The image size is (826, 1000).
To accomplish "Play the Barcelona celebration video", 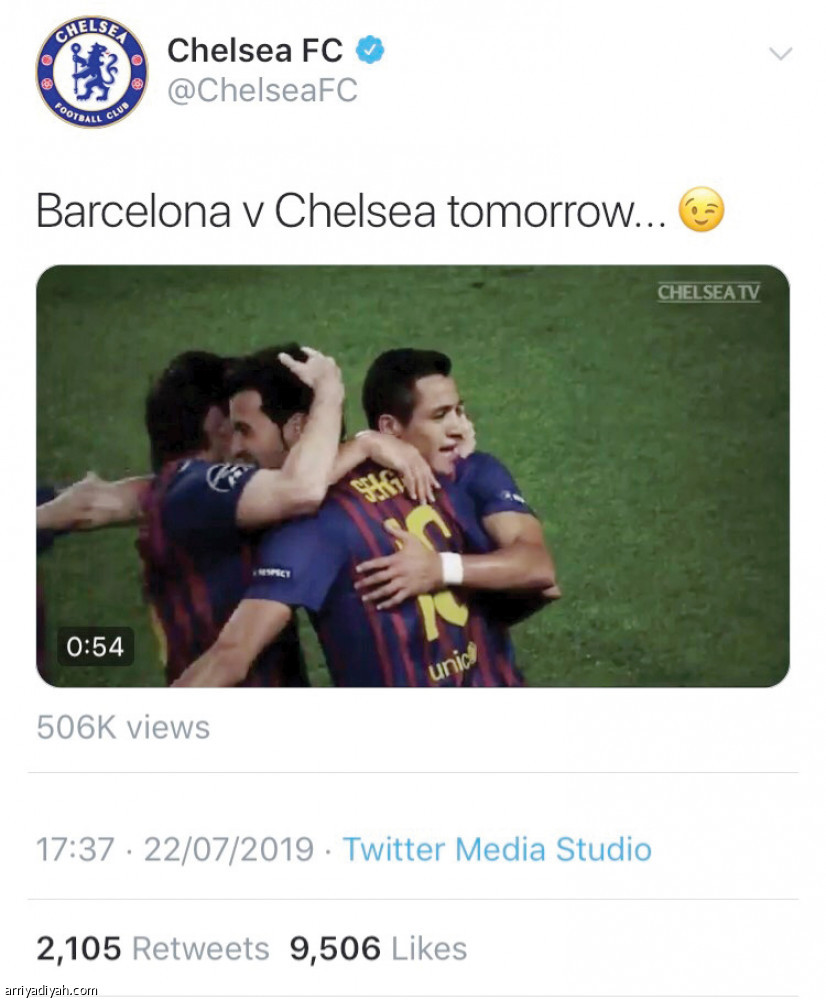I will [x=413, y=476].
